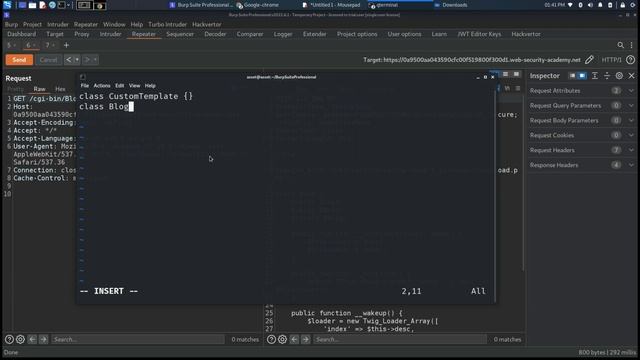Open the Turbo Intruder menu
Viewport: 640px width, 360px height.
(167, 24)
